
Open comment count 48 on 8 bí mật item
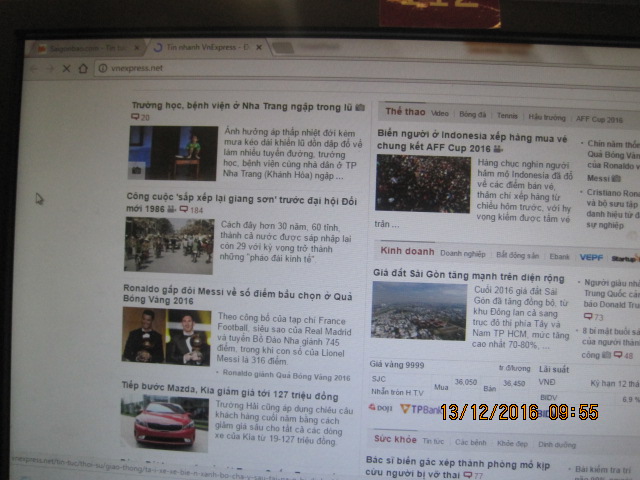pos(624,356)
